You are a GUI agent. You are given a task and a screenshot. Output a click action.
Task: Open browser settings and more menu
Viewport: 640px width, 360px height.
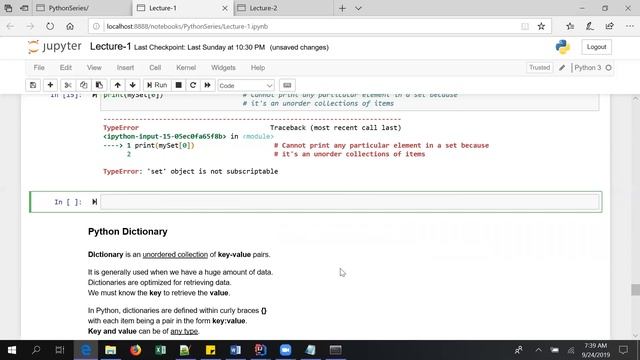pos(630,27)
